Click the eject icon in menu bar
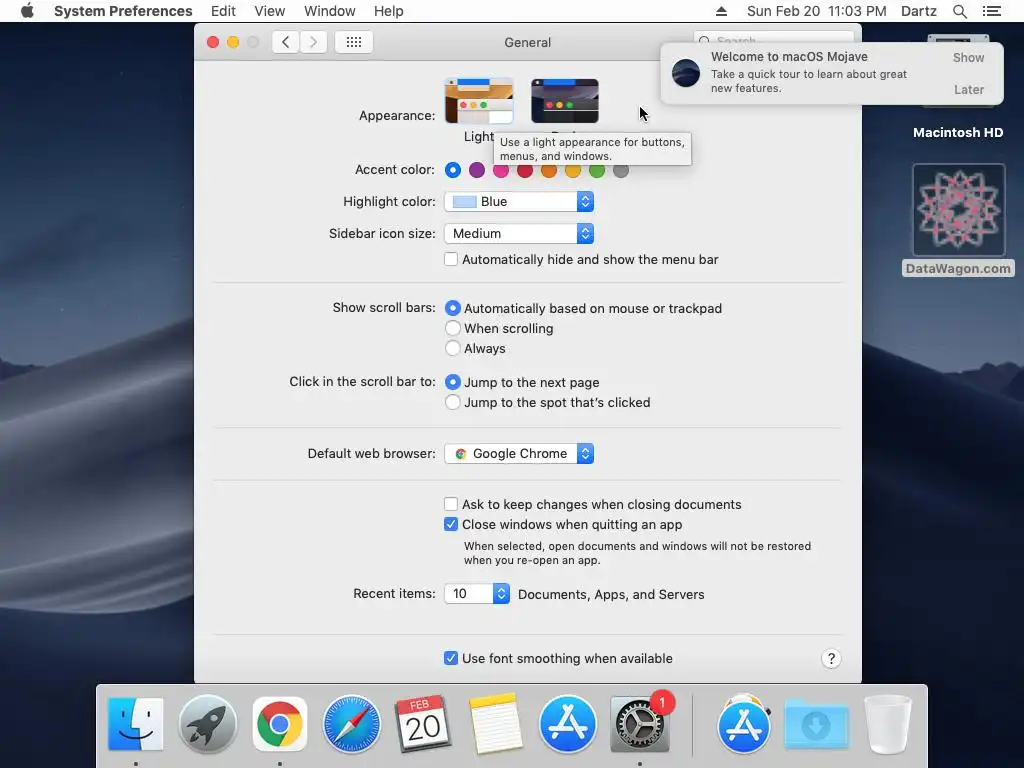Image resolution: width=1024 pixels, height=768 pixels. point(721,11)
